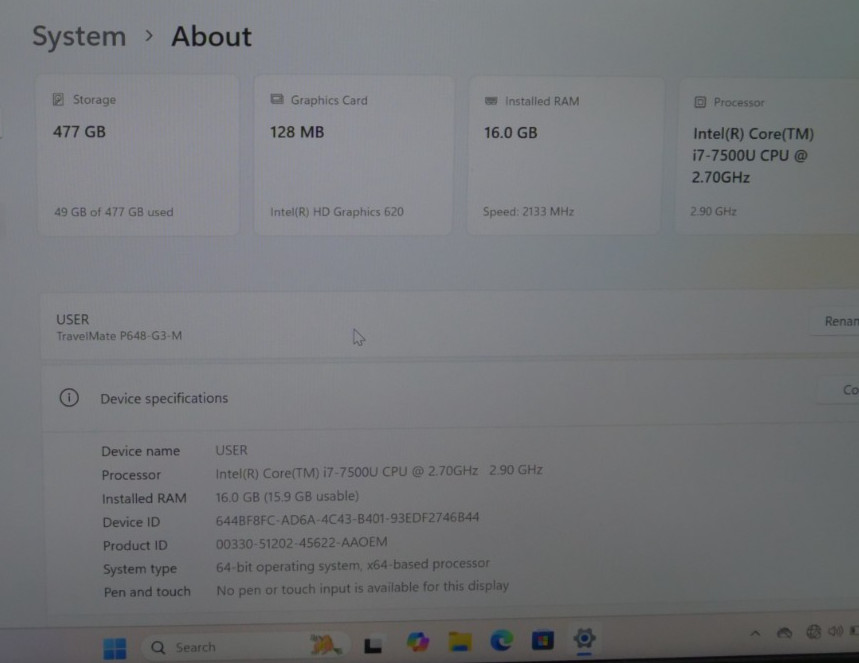The image size is (859, 663).
Task: Select 'Intel(R) HD Graphics 620' text
Action: pyautogui.click(x=337, y=212)
